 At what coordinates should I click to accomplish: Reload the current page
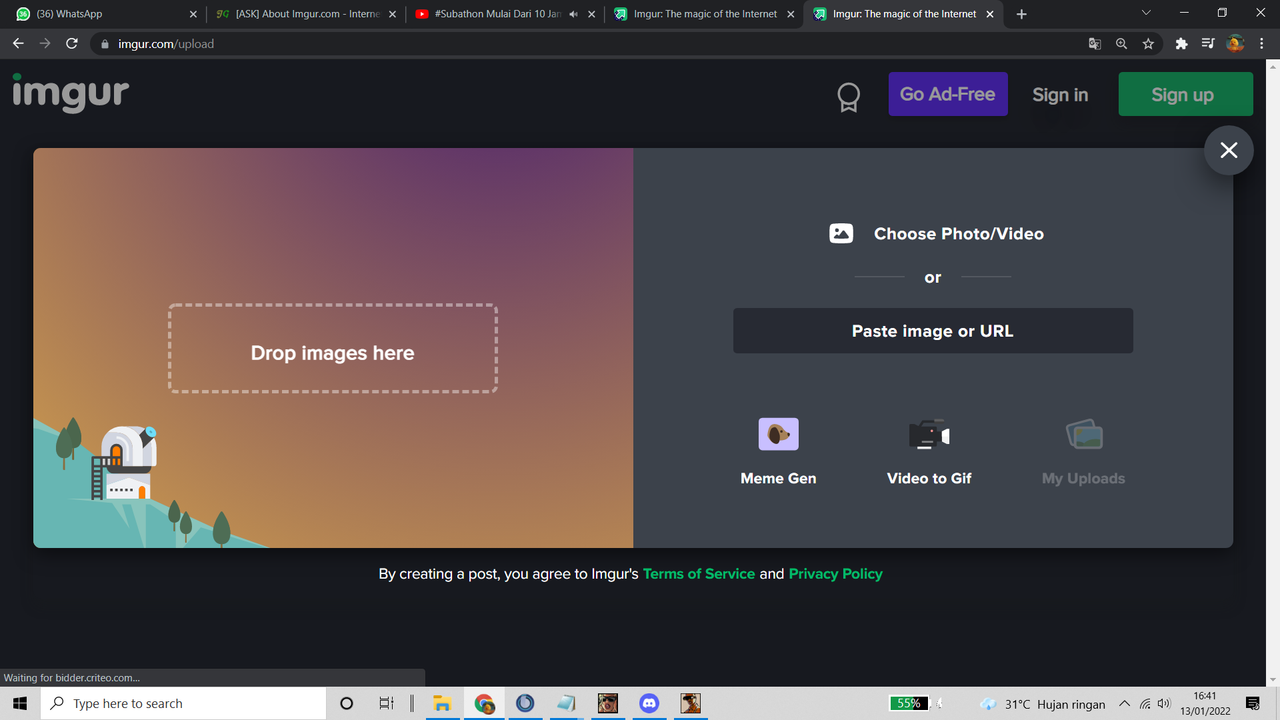tap(71, 44)
